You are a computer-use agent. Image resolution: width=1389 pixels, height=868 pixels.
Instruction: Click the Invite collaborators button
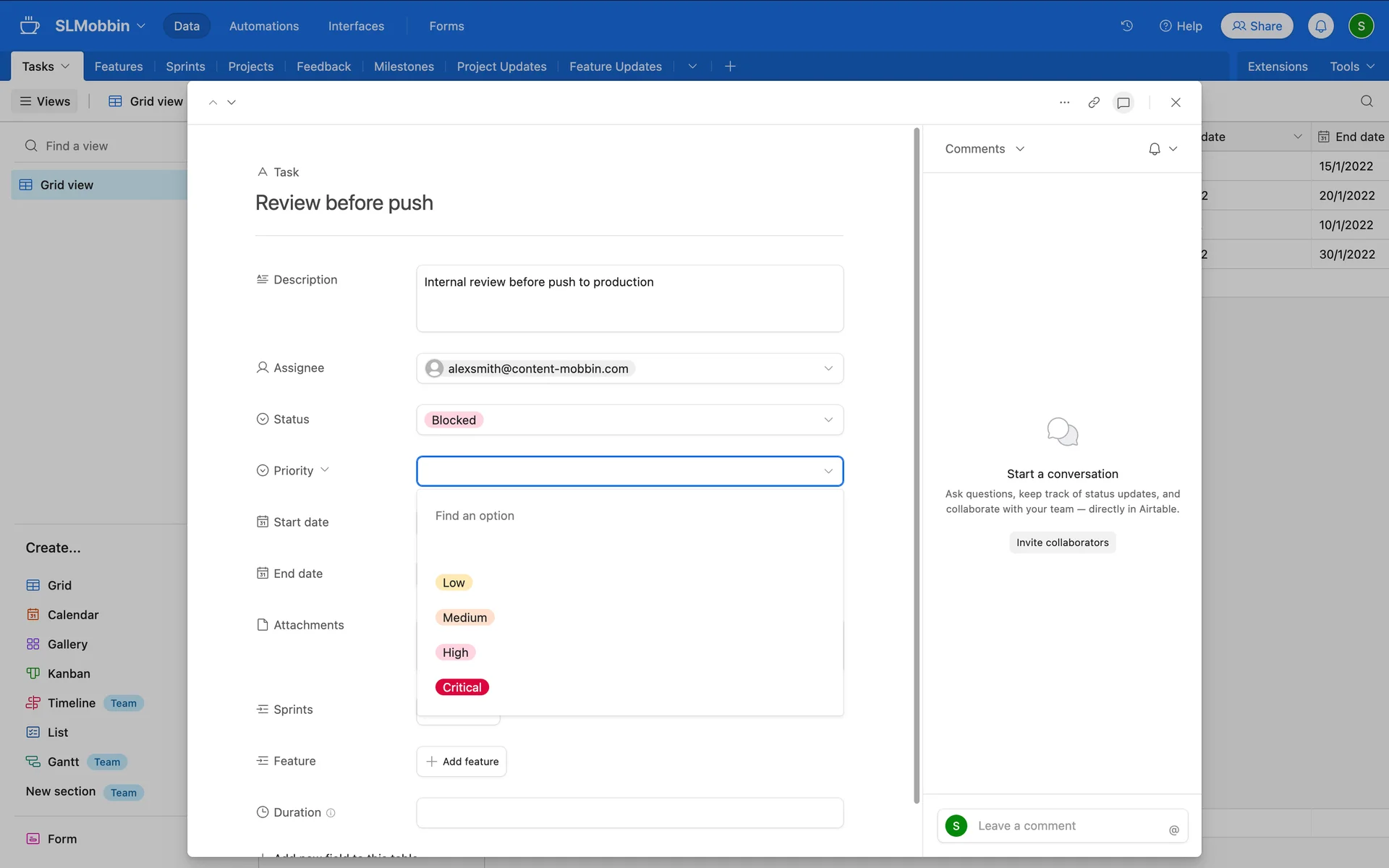tap(1062, 542)
